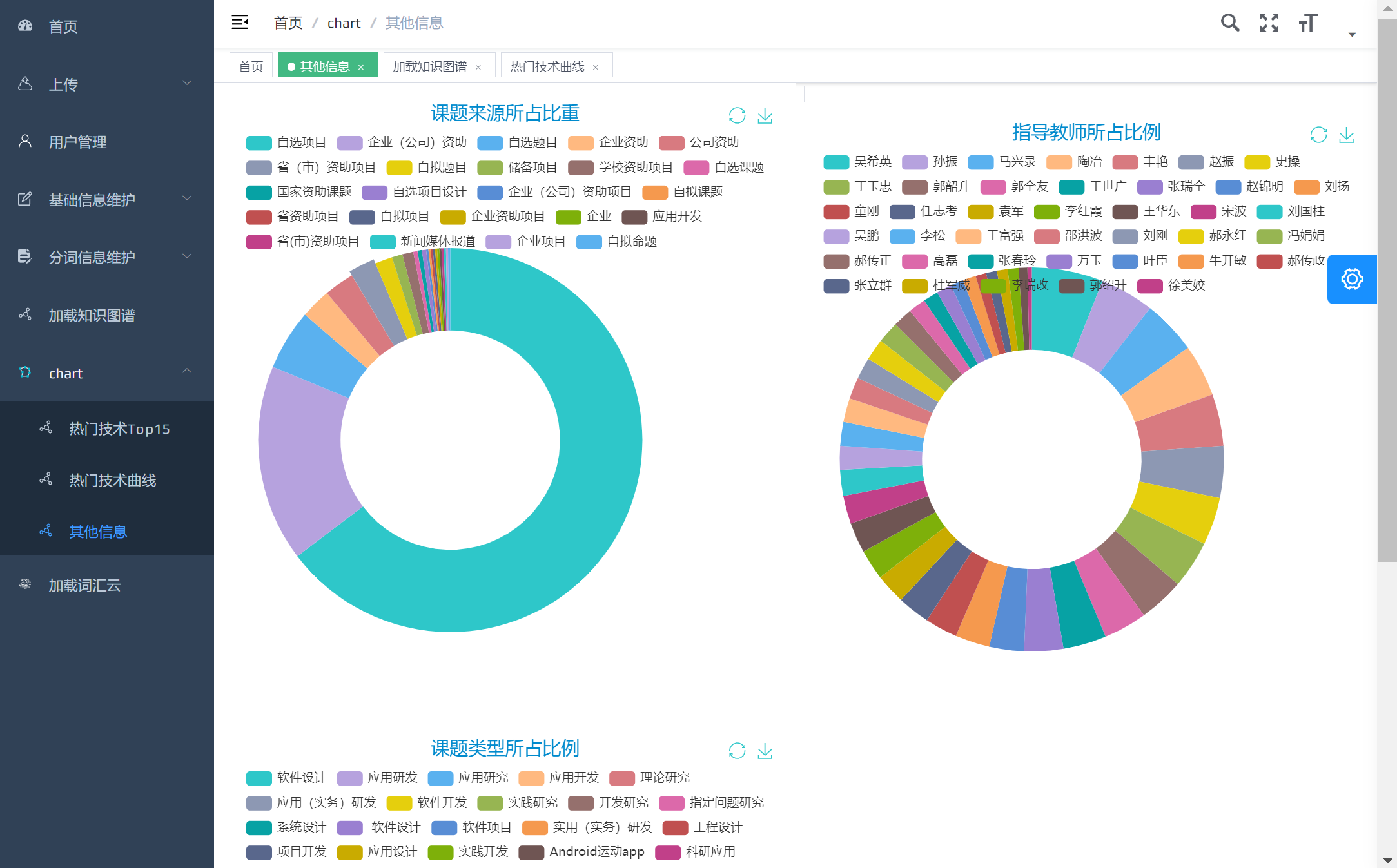Toggle 理论研究 legend item

point(649,778)
